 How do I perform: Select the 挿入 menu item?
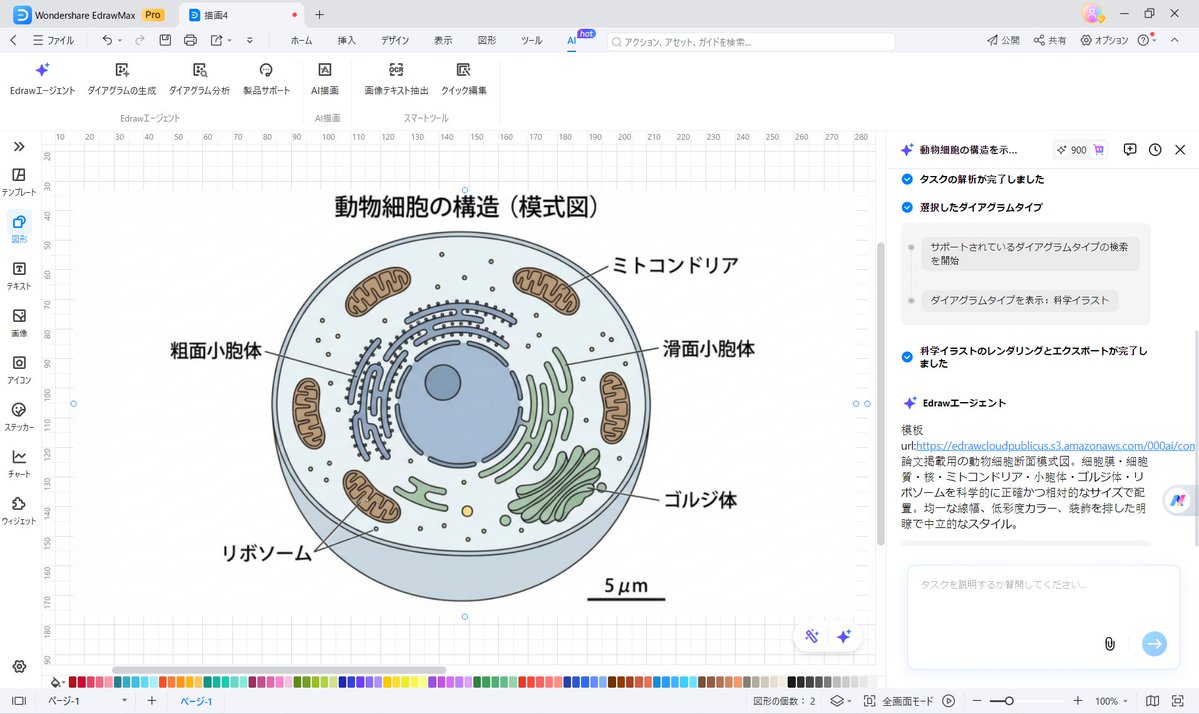tap(346, 40)
